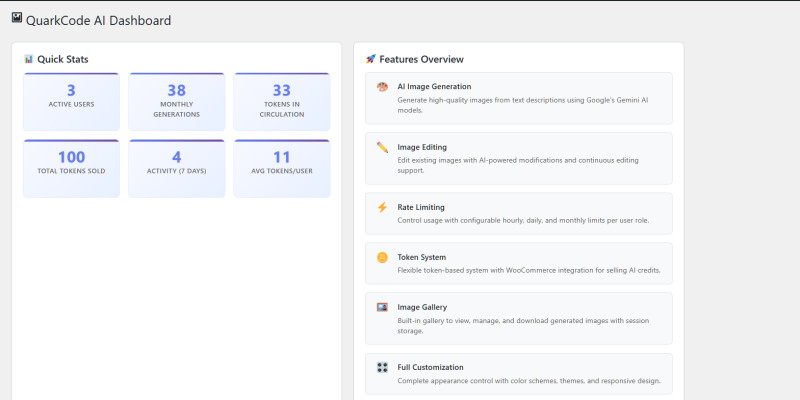Select the Rate Limiting feature heading
Screen dimensions: 800x400
[421, 207]
